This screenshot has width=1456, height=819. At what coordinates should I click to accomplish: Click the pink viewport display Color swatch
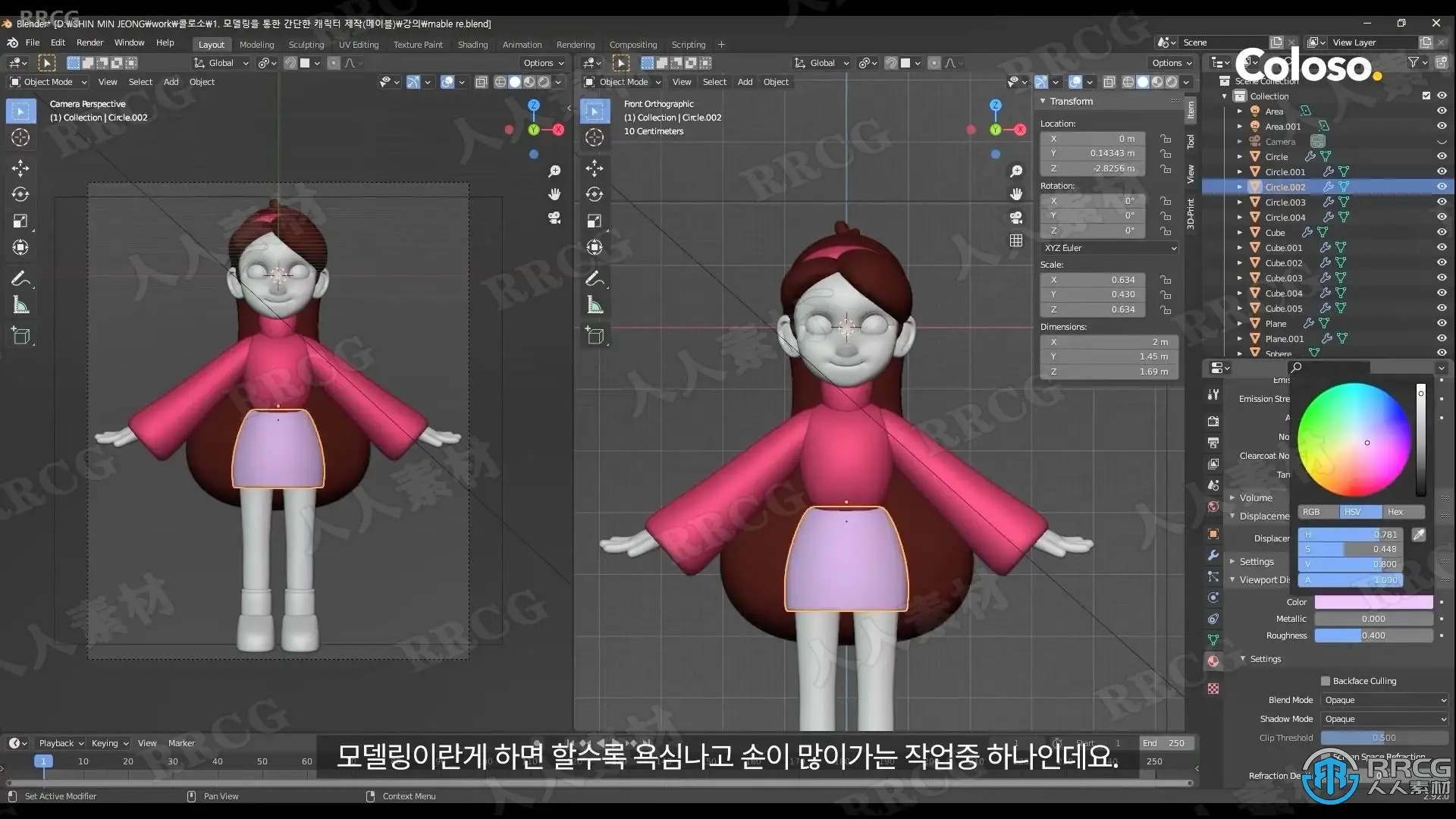point(1373,602)
